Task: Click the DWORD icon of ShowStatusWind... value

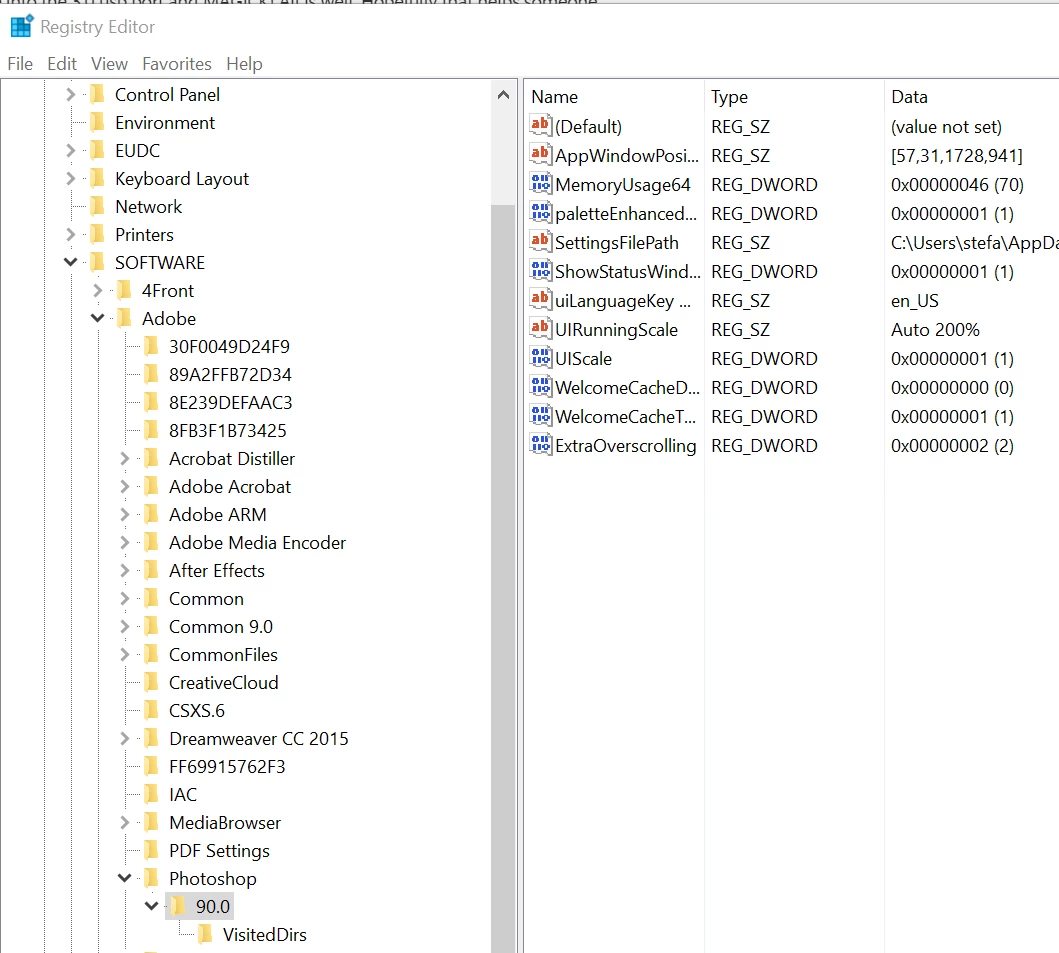Action: pos(541,271)
